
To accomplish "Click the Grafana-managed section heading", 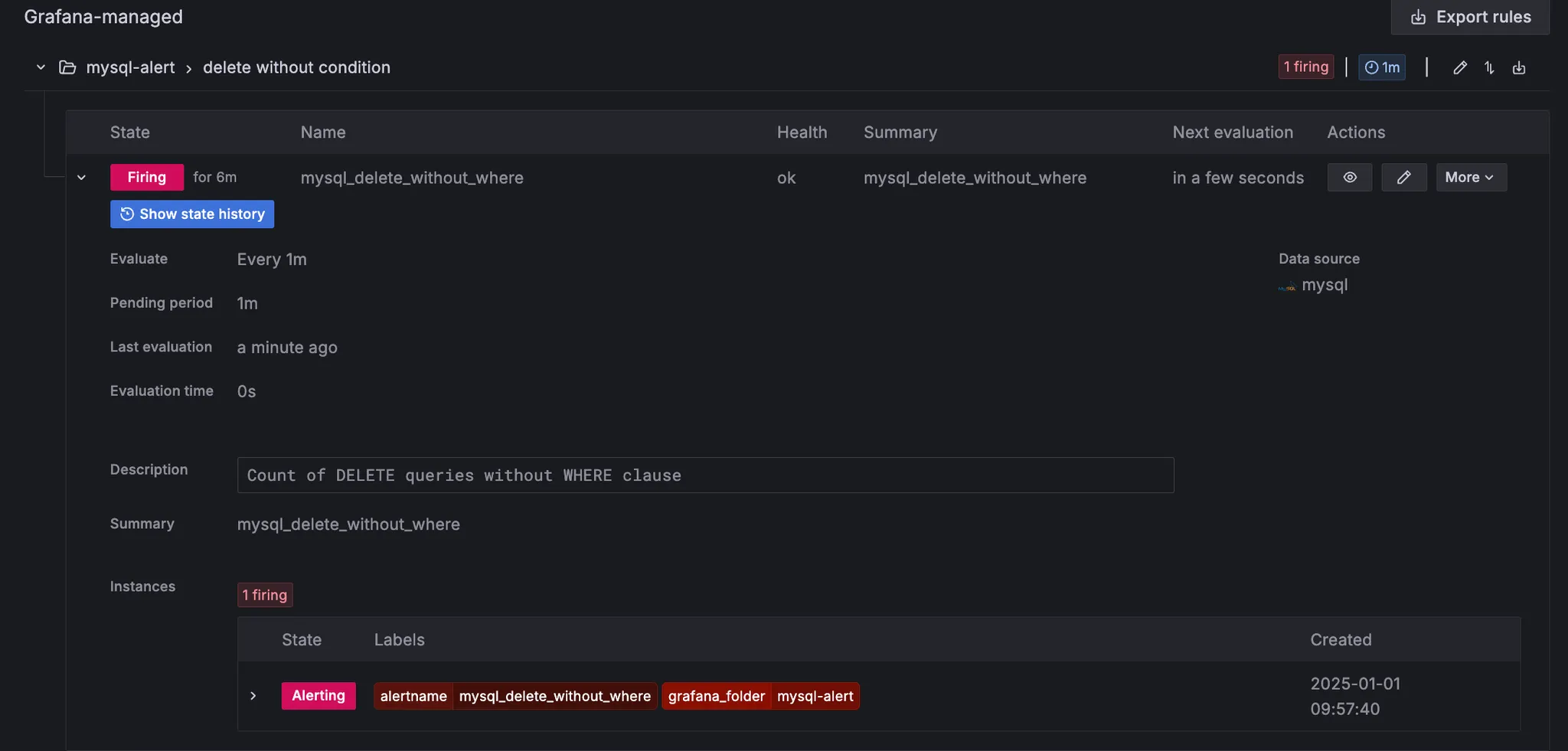I will click(x=103, y=17).
